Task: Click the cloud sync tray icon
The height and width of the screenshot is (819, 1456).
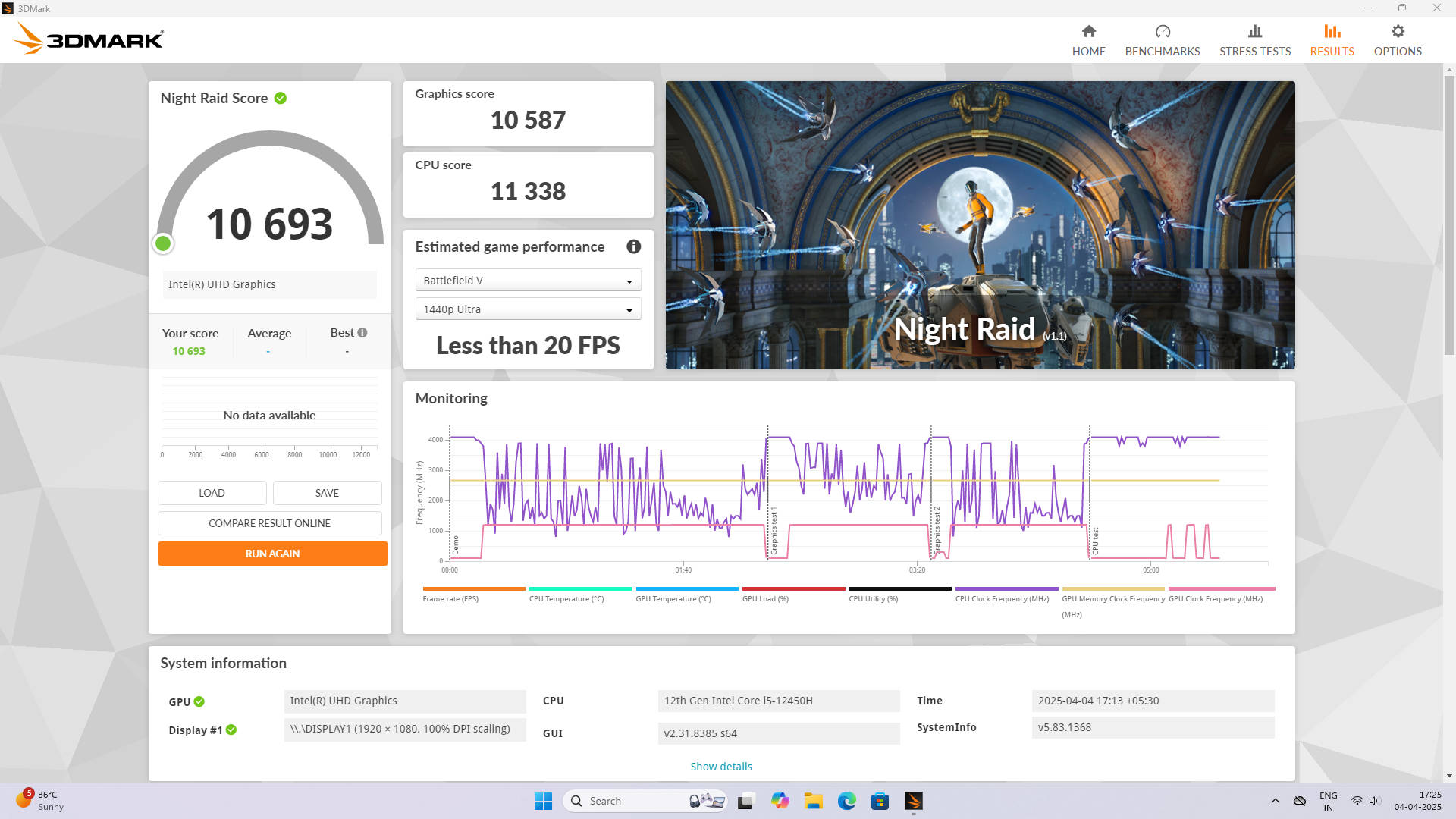Action: coord(1300,801)
